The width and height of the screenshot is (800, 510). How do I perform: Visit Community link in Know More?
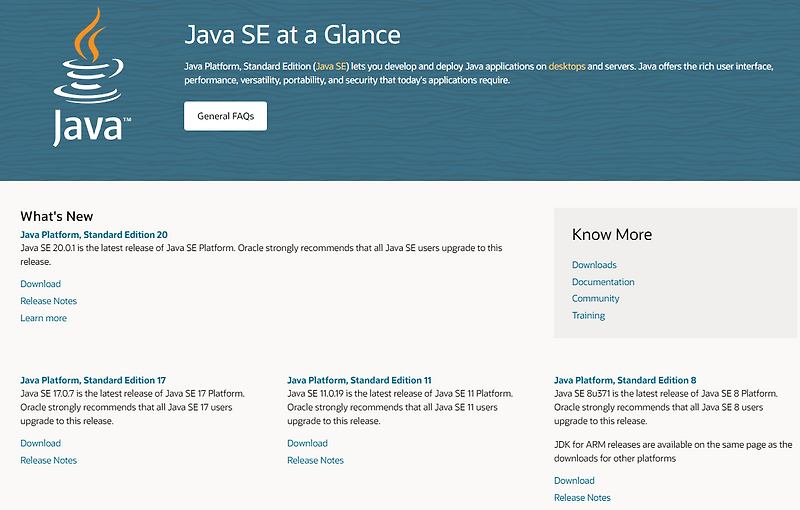pyautogui.click(x=596, y=299)
